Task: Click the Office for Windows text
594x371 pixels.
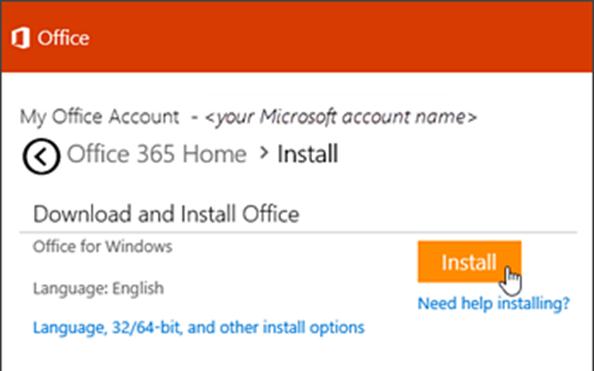Action: coord(103,247)
